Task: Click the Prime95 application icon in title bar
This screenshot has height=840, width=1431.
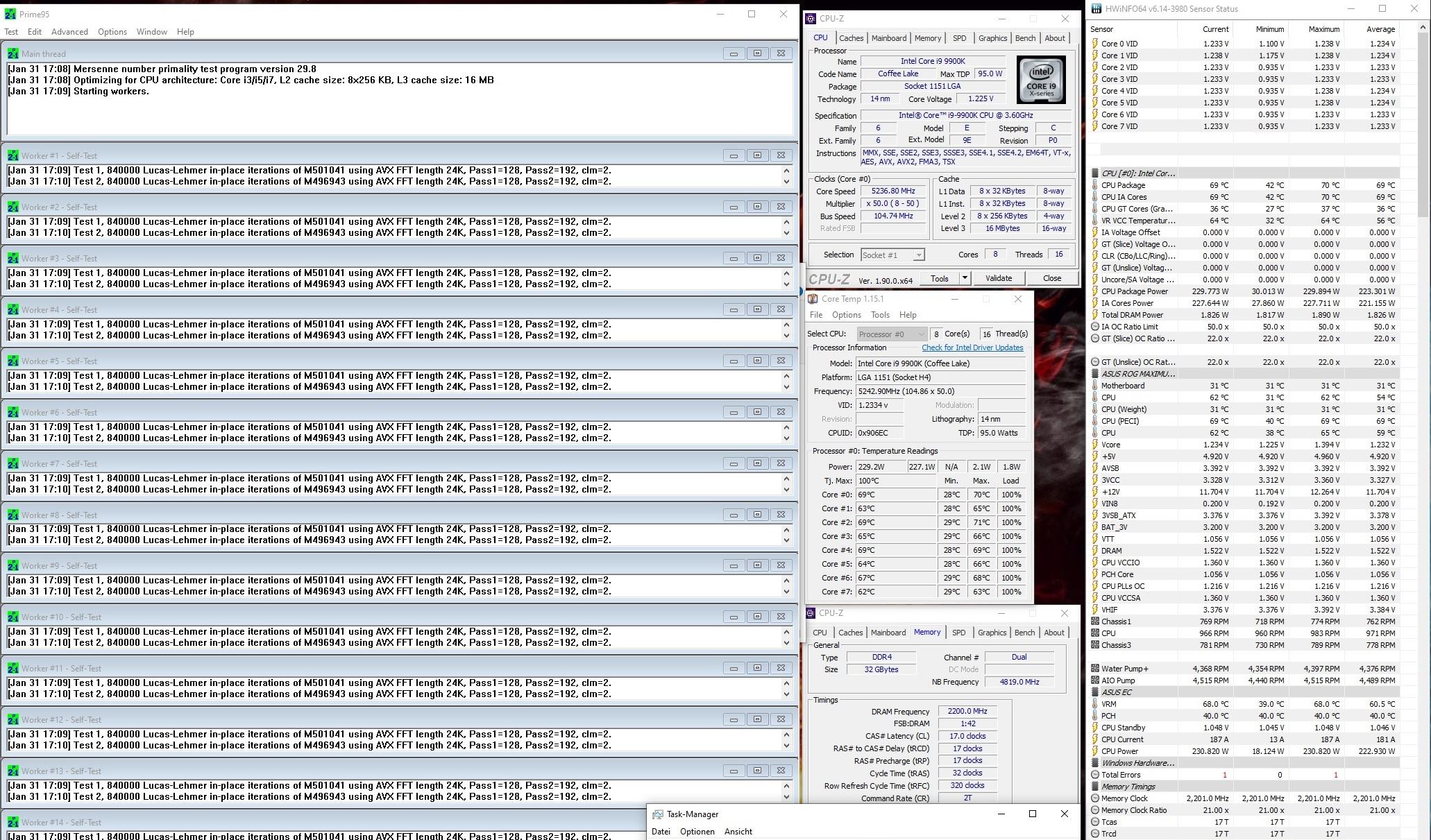Action: coord(10,14)
